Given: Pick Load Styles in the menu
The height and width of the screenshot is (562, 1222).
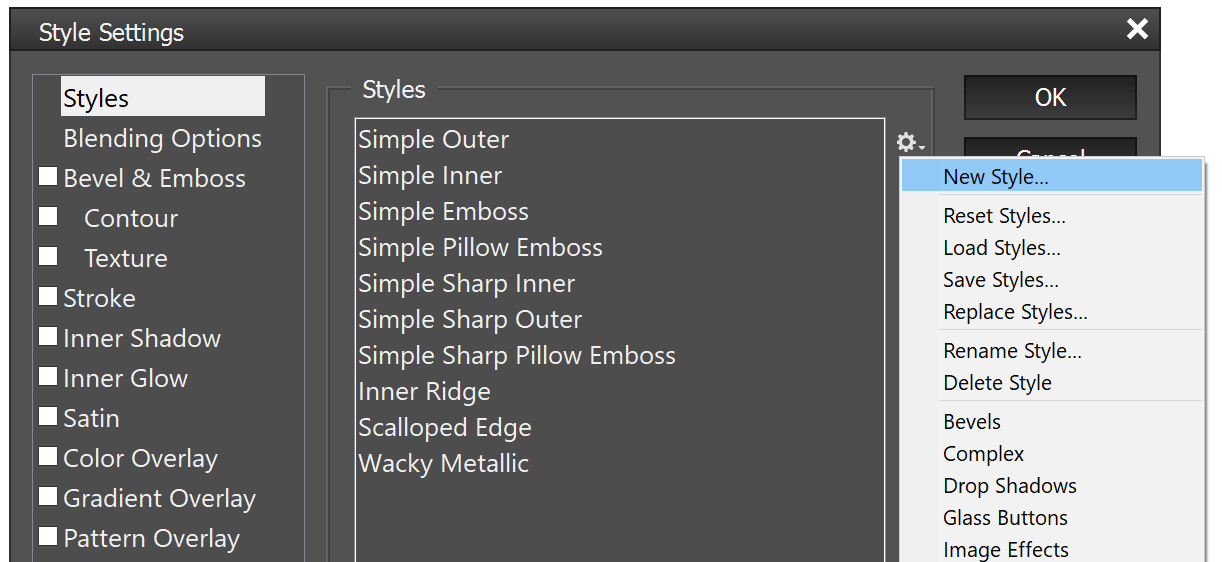Looking at the screenshot, I should [1002, 248].
